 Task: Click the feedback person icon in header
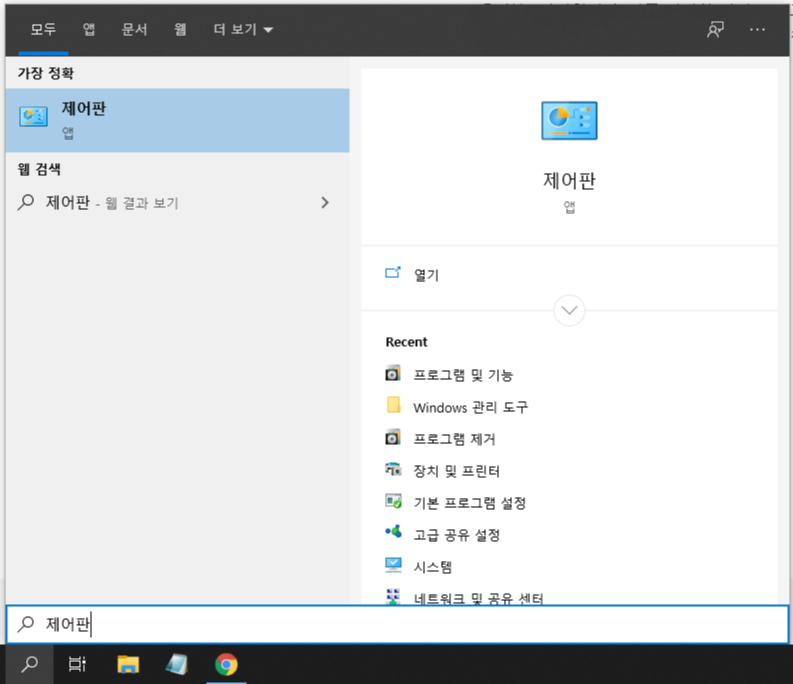pos(715,29)
